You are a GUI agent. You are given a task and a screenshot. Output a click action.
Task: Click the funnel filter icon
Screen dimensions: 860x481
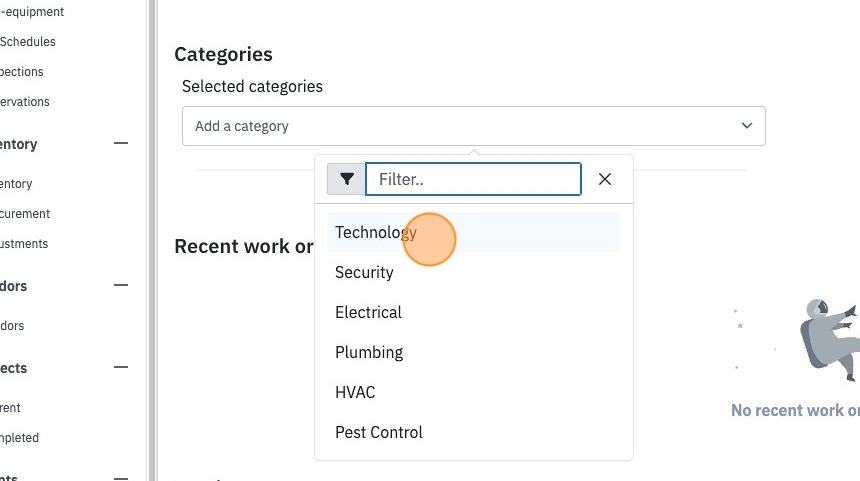346,179
